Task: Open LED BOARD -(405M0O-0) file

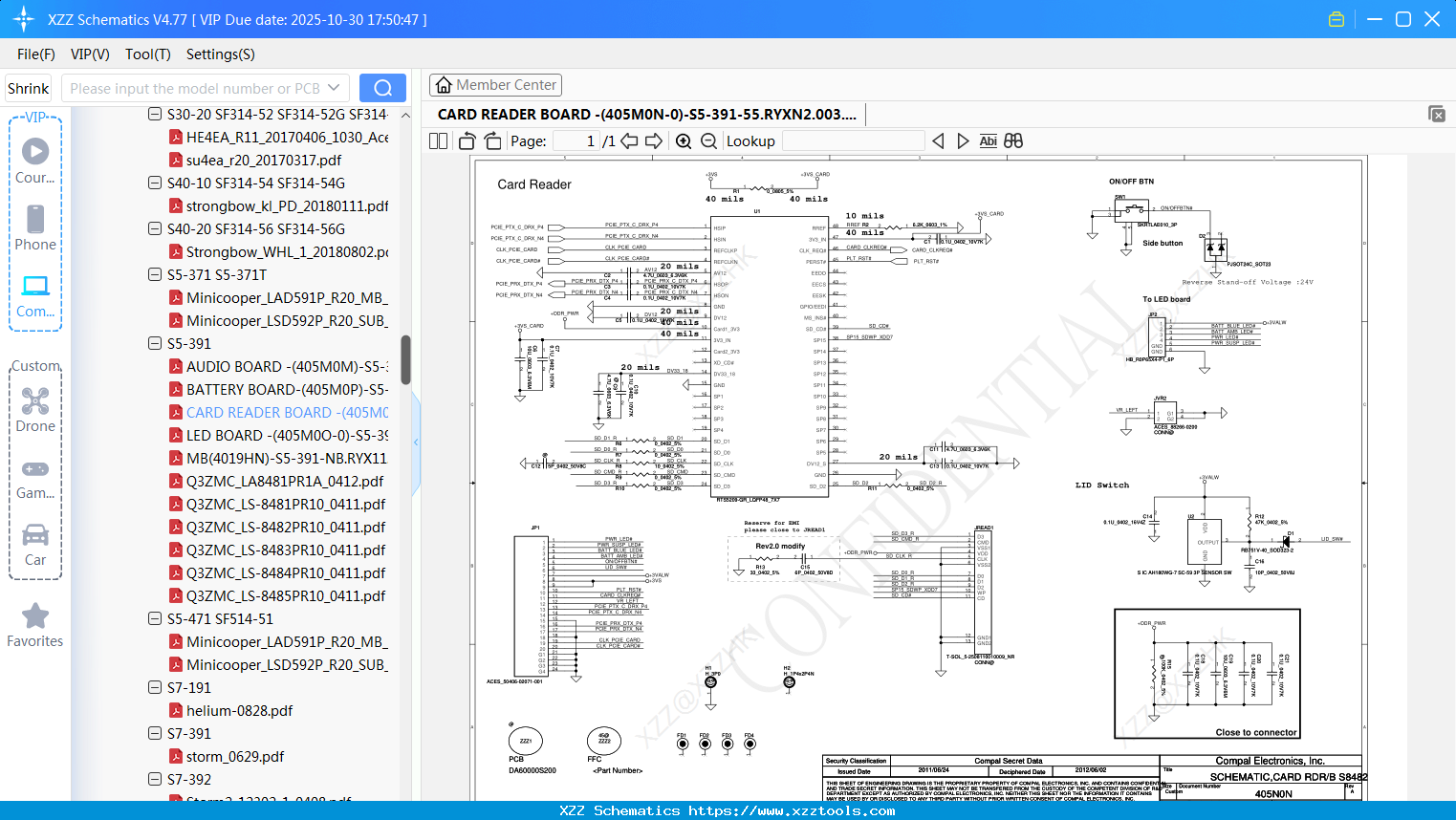Action: (287, 436)
